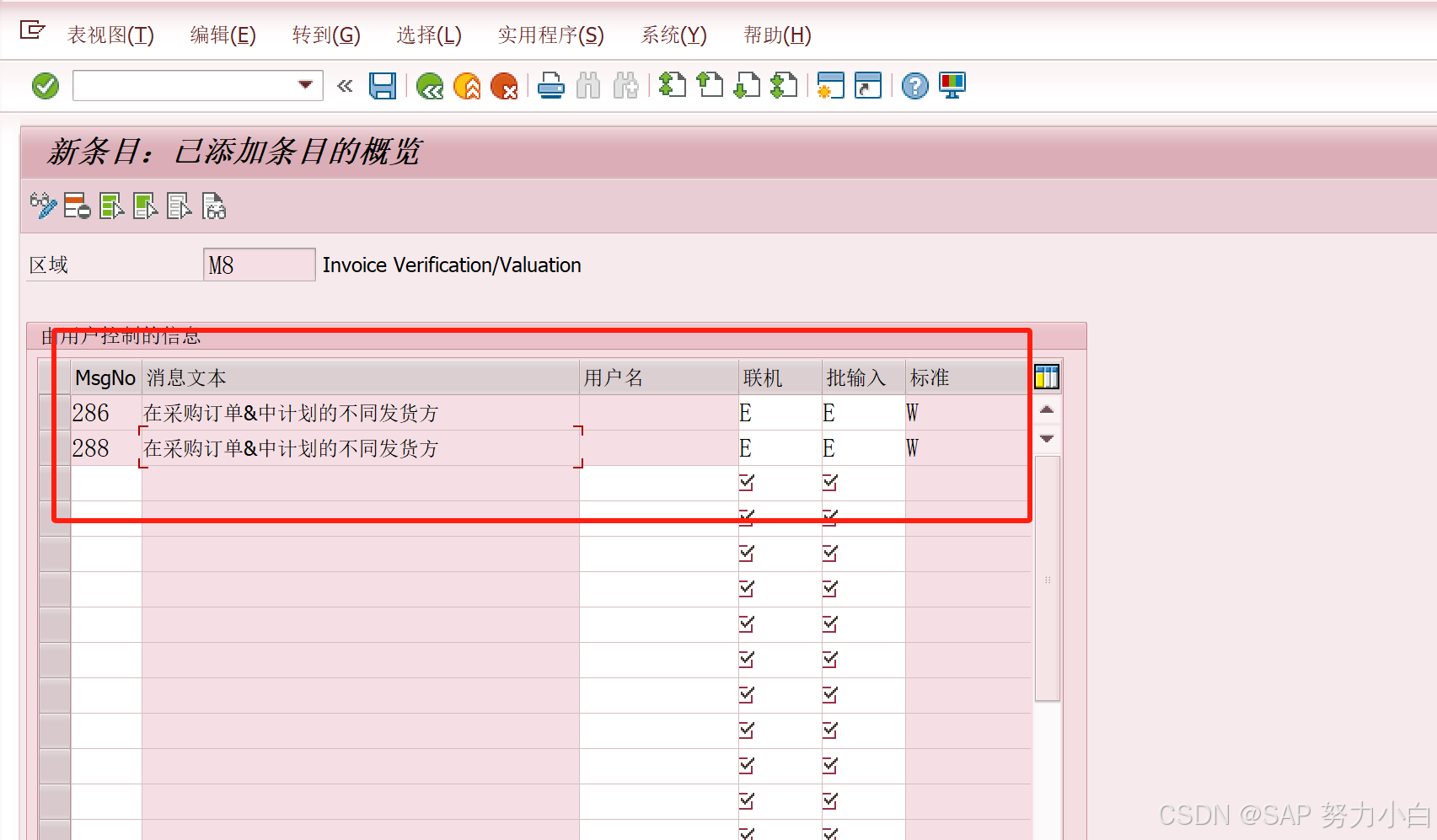Go to previous page icon
The height and width of the screenshot is (840, 1437).
(710, 85)
